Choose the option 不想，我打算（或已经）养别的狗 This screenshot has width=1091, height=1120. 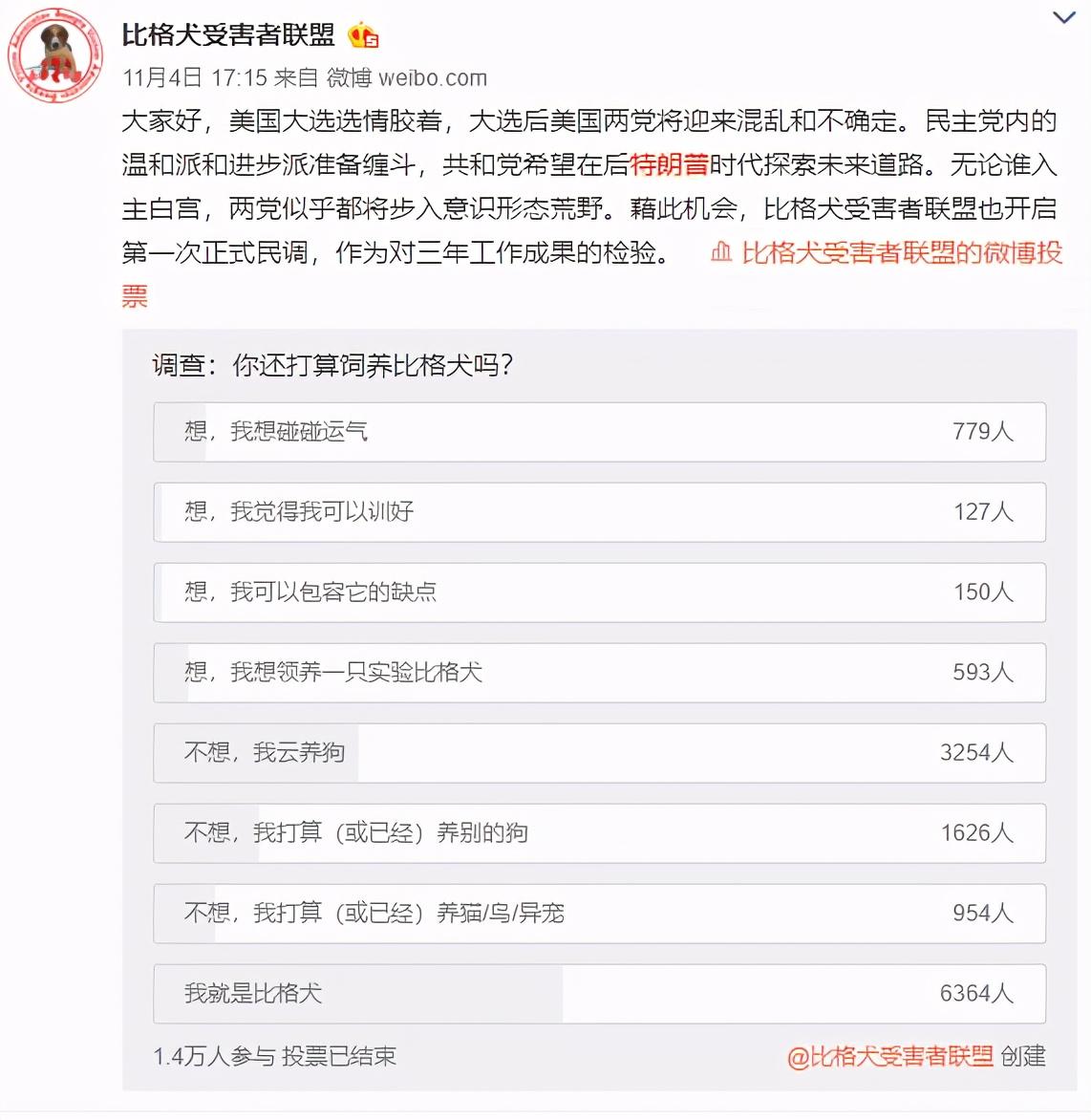click(599, 833)
